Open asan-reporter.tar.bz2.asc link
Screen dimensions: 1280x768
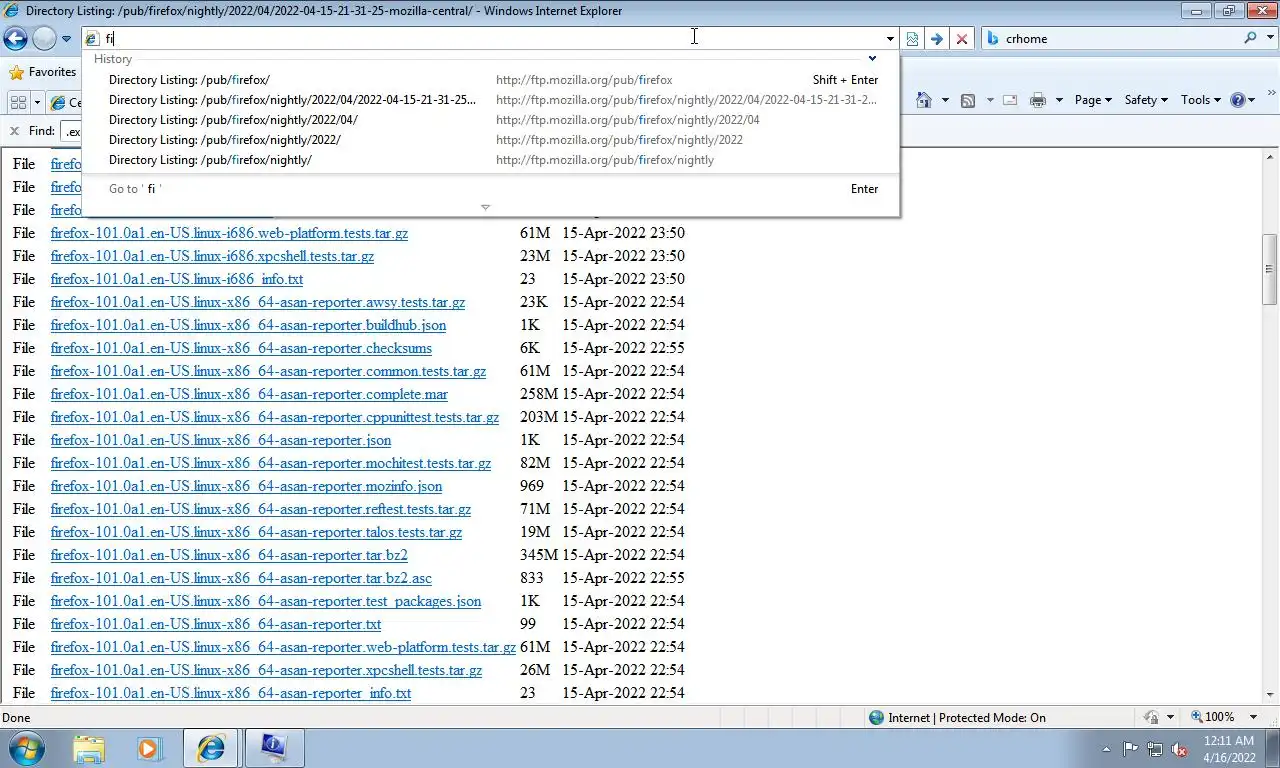(x=241, y=578)
